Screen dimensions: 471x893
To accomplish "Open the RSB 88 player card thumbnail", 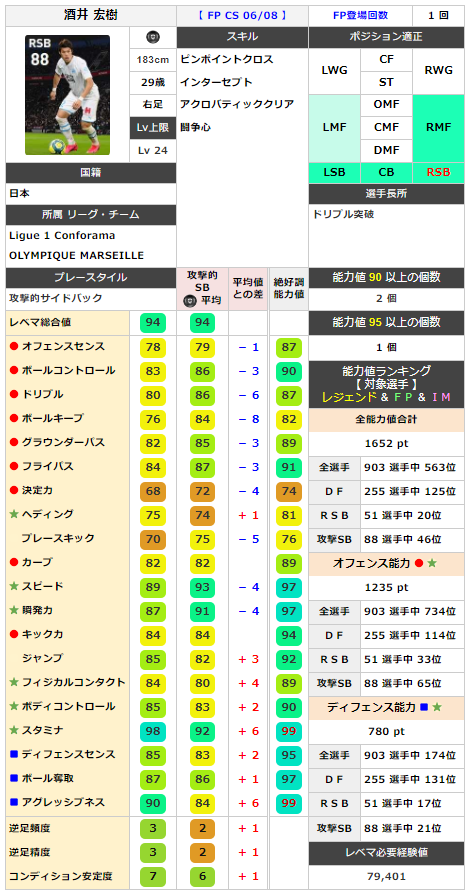I will [67, 95].
